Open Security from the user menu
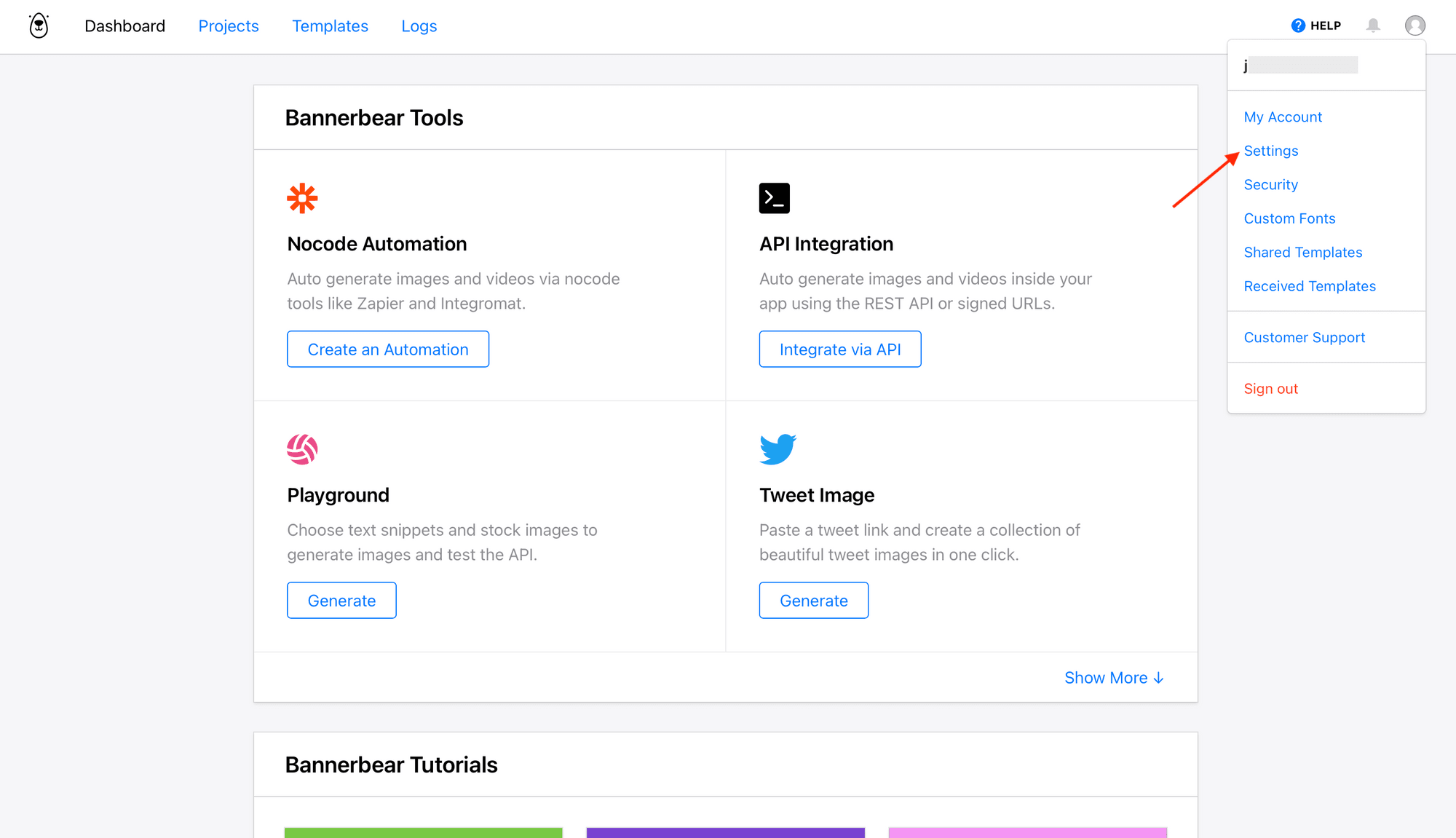Viewport: 1456px width, 838px height. click(x=1270, y=185)
